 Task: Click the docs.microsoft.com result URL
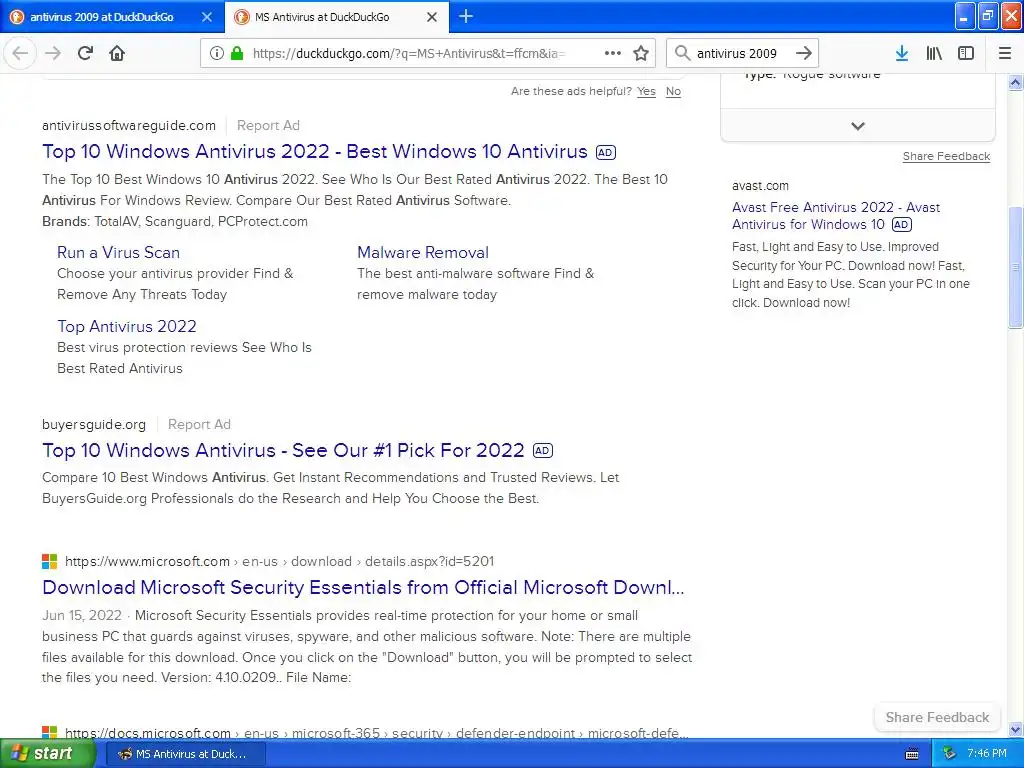pos(376,733)
